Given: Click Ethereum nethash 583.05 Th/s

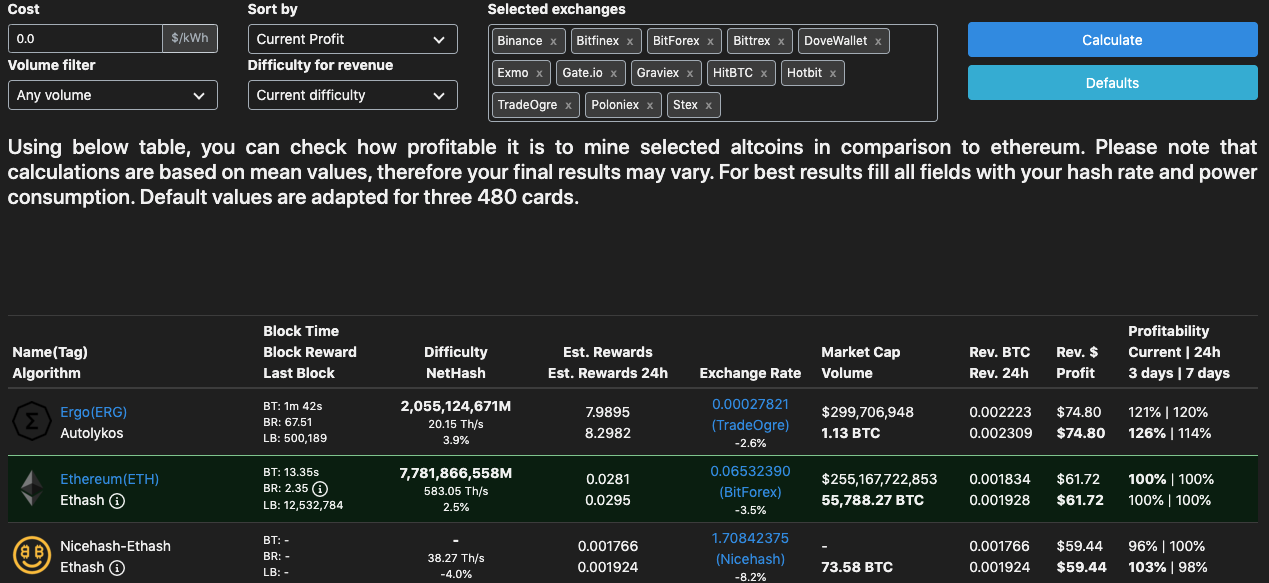Looking at the screenshot, I should (x=455, y=490).
